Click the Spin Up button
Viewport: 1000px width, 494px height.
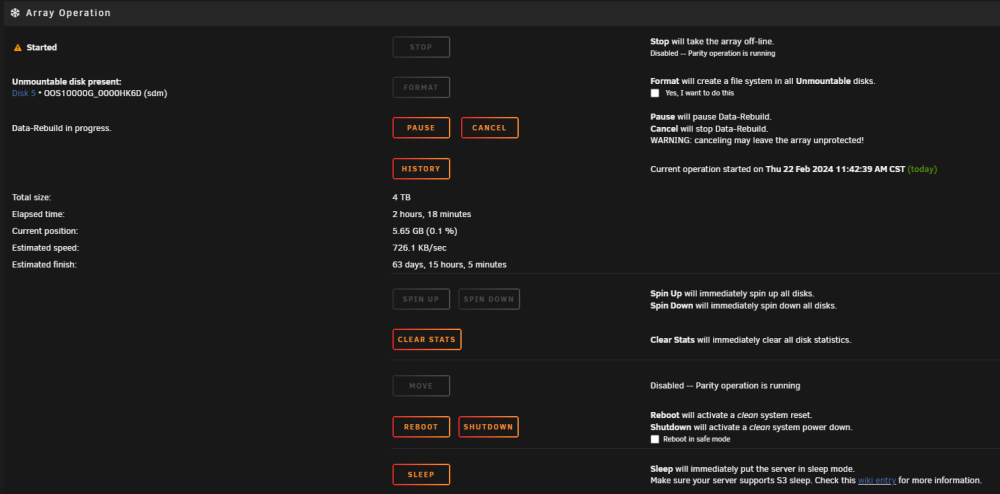coord(421,299)
